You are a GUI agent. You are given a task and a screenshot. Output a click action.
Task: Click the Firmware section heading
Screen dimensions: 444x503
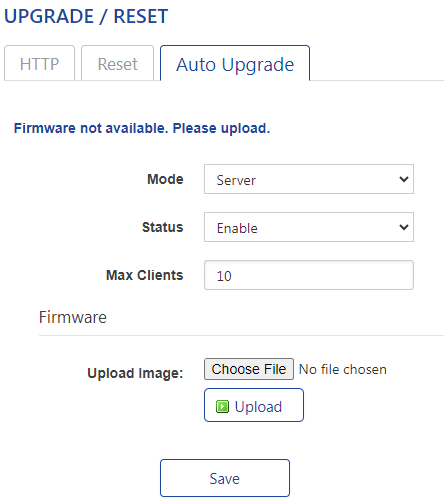[x=73, y=317]
